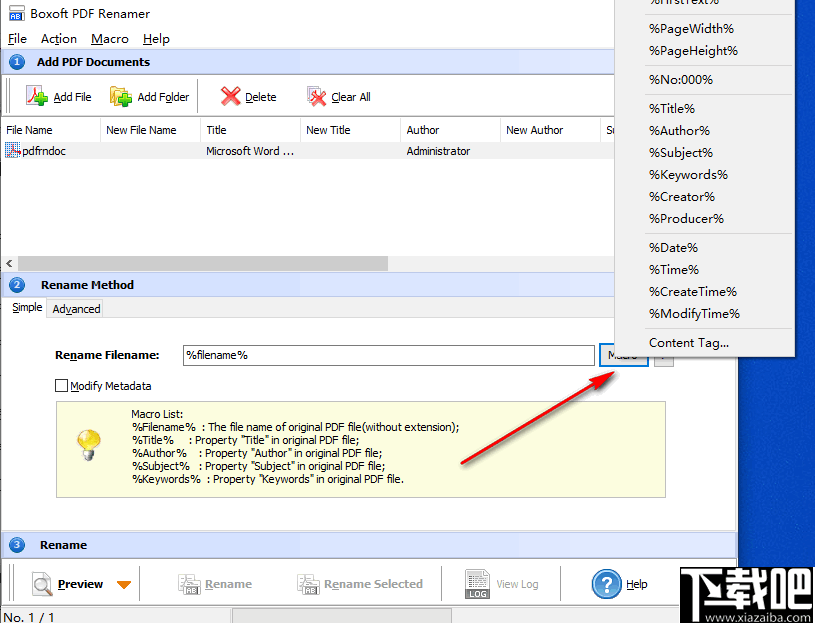815x623 pixels.
Task: Switch to the Advanced tab
Action: click(x=75, y=308)
